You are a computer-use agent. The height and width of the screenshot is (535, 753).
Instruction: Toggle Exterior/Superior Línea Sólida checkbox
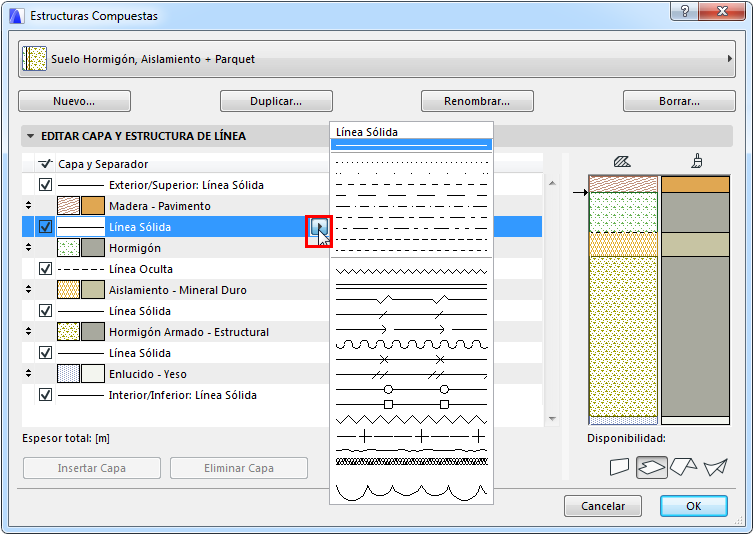(x=45, y=185)
